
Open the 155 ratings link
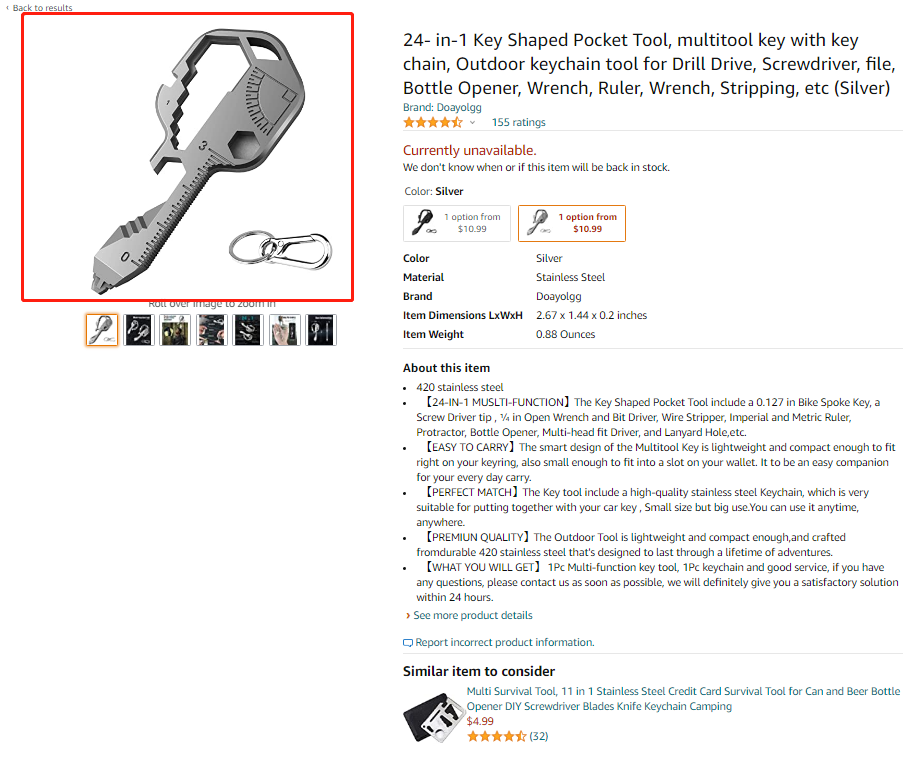518,123
